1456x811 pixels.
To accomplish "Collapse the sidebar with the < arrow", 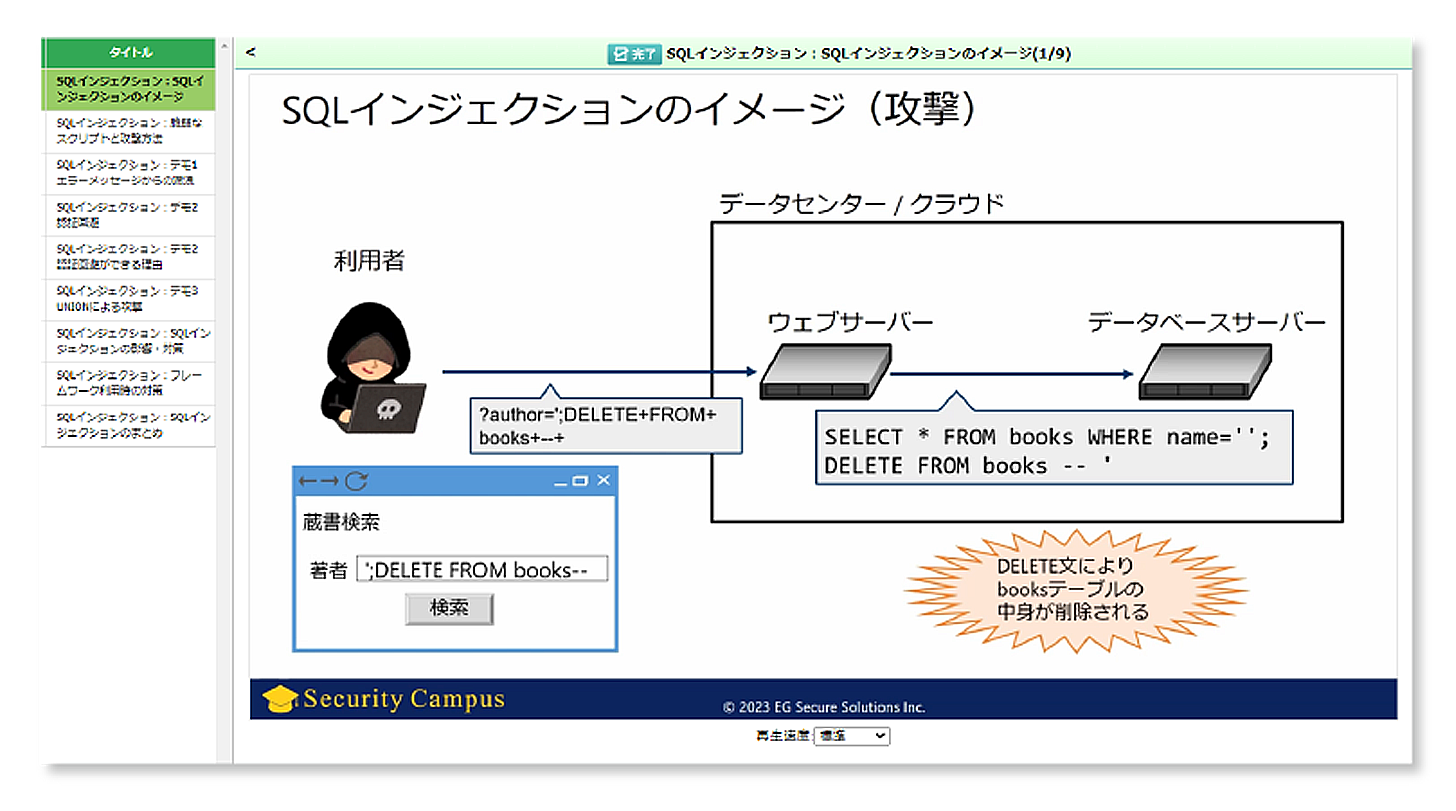I will click(250, 52).
